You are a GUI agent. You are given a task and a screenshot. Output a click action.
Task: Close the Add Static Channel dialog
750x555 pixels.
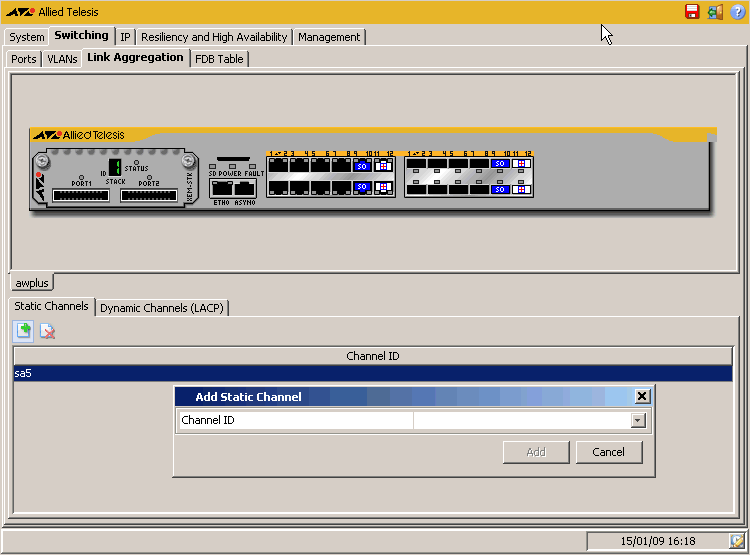click(x=642, y=396)
